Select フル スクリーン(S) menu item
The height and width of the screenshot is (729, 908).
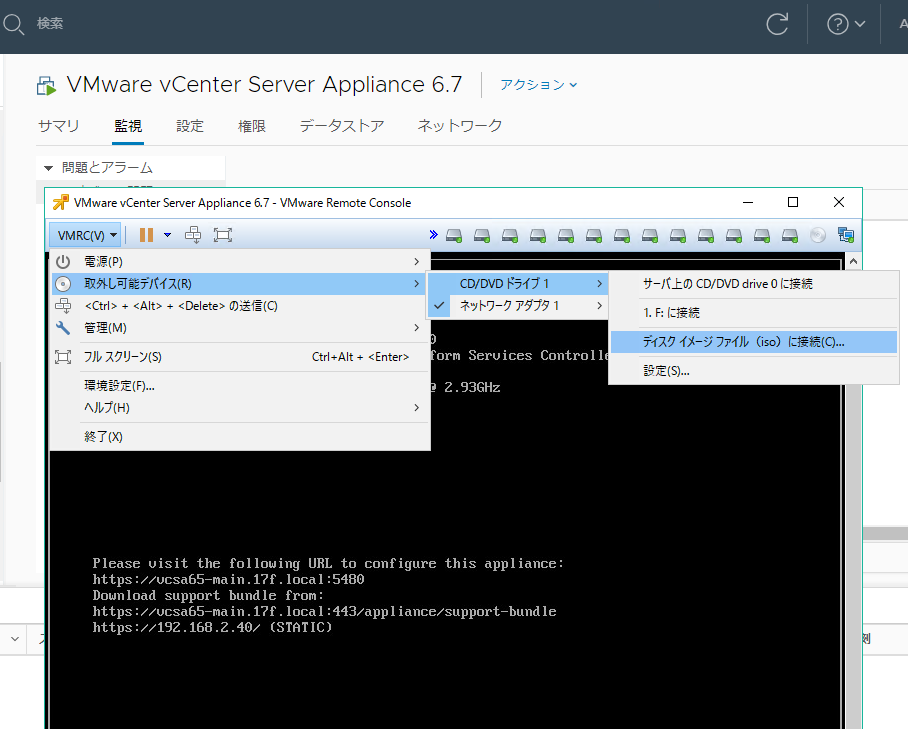pos(240,357)
